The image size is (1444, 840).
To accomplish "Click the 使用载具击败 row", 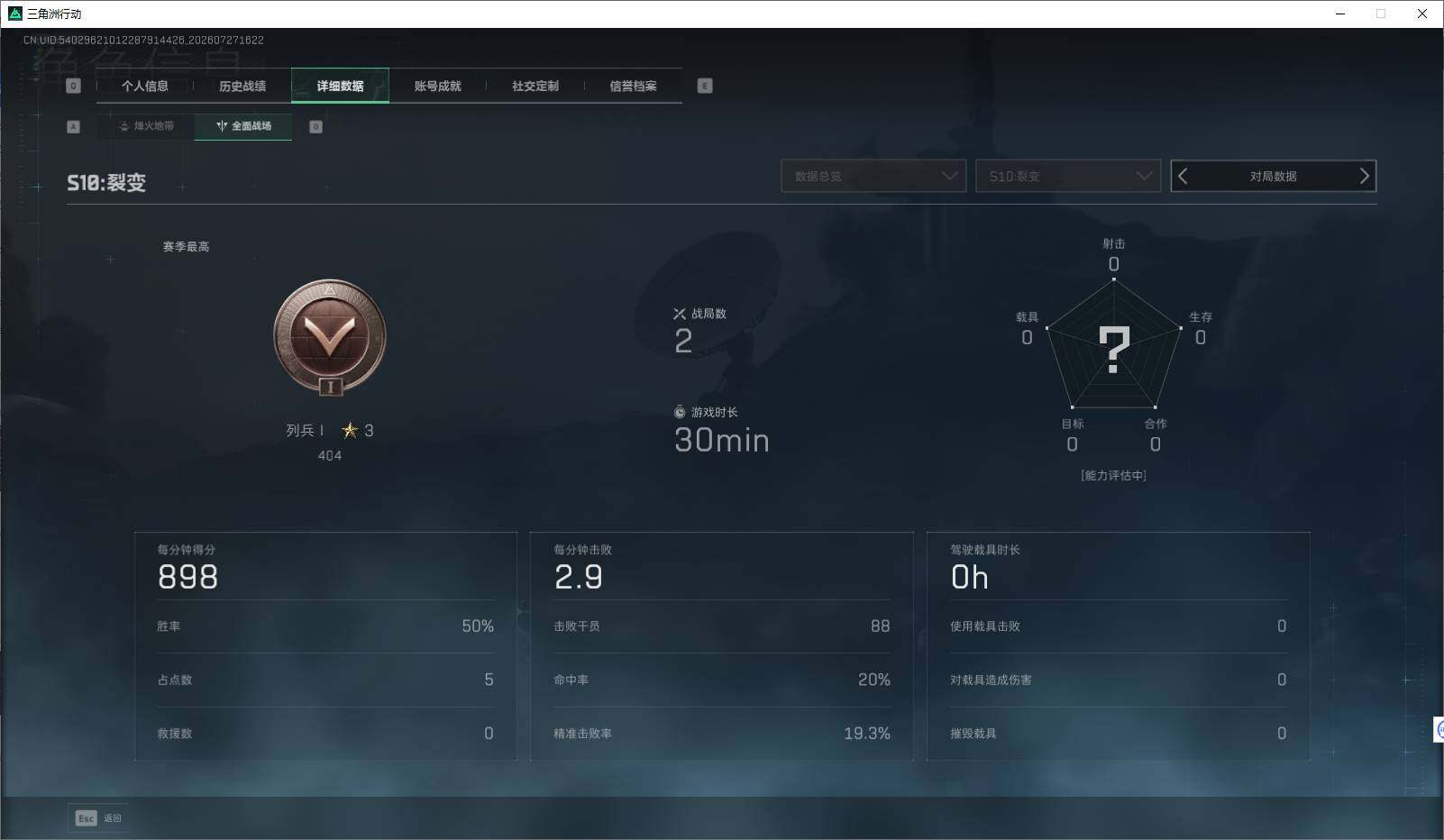I will (1118, 626).
